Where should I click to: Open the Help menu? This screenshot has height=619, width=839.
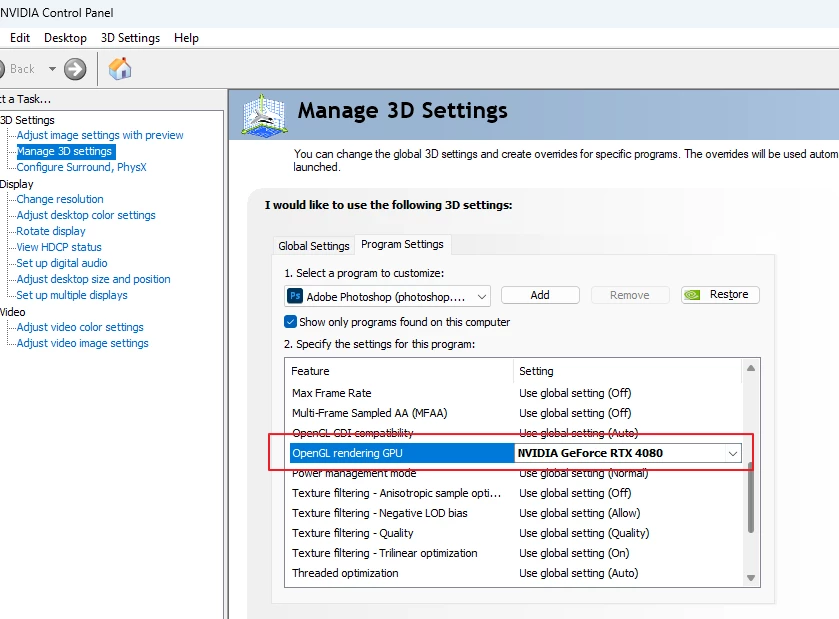click(x=186, y=38)
